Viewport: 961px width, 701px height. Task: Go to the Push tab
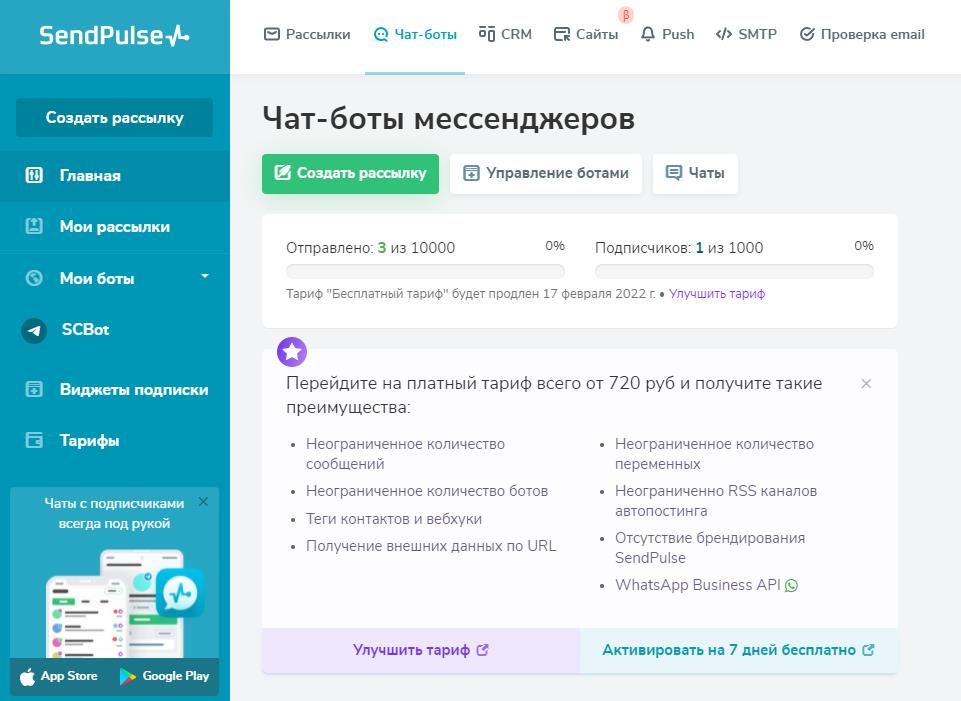(667, 34)
